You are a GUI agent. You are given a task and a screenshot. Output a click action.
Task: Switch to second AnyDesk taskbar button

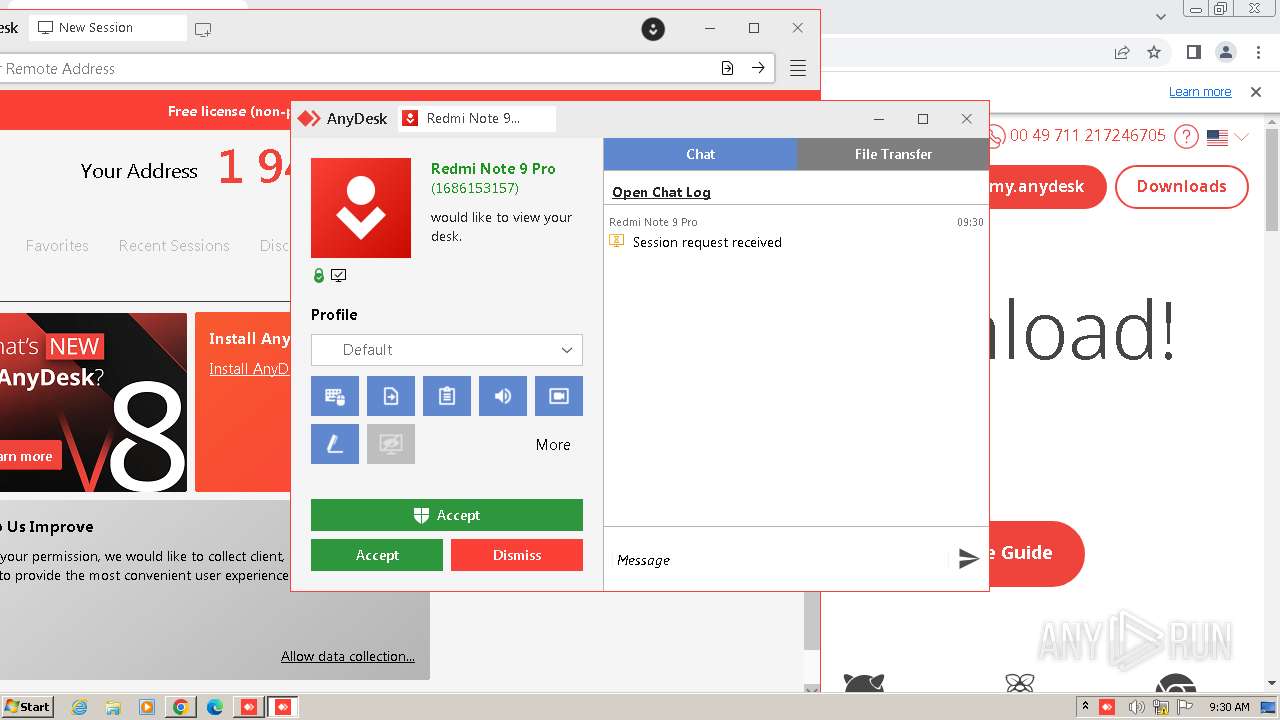tap(283, 707)
